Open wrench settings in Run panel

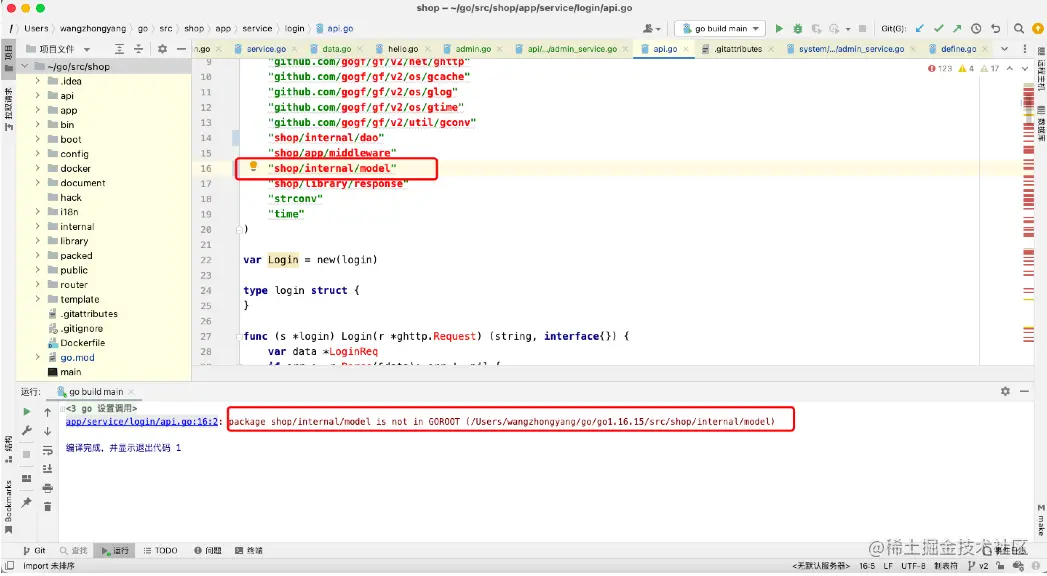point(27,431)
